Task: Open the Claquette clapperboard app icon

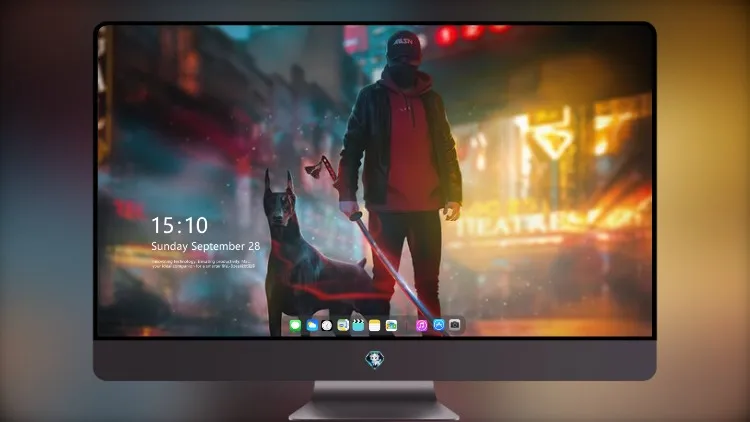Action: click(x=358, y=326)
